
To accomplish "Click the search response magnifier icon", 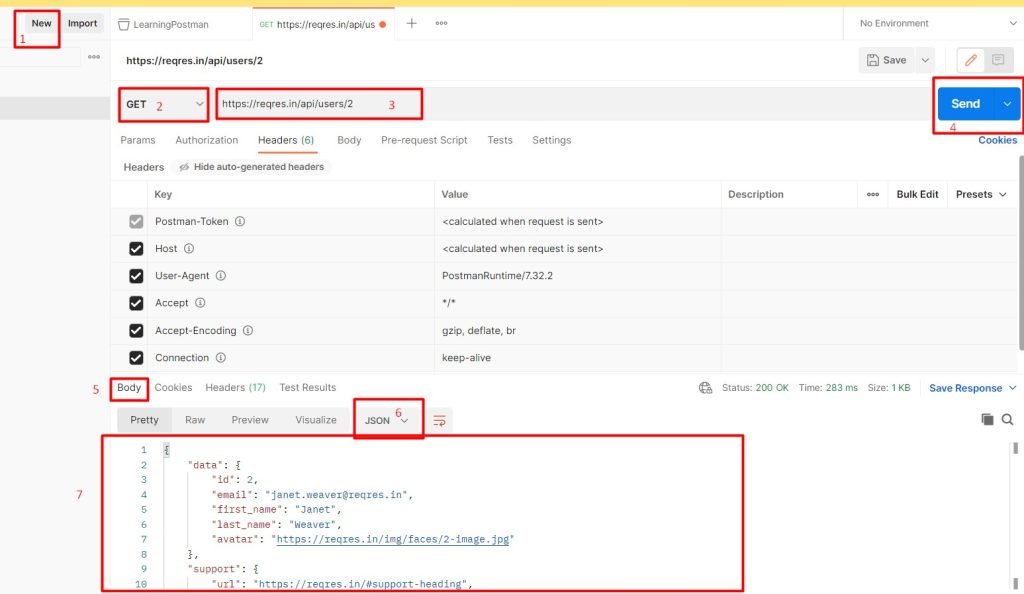I will pos(1007,420).
